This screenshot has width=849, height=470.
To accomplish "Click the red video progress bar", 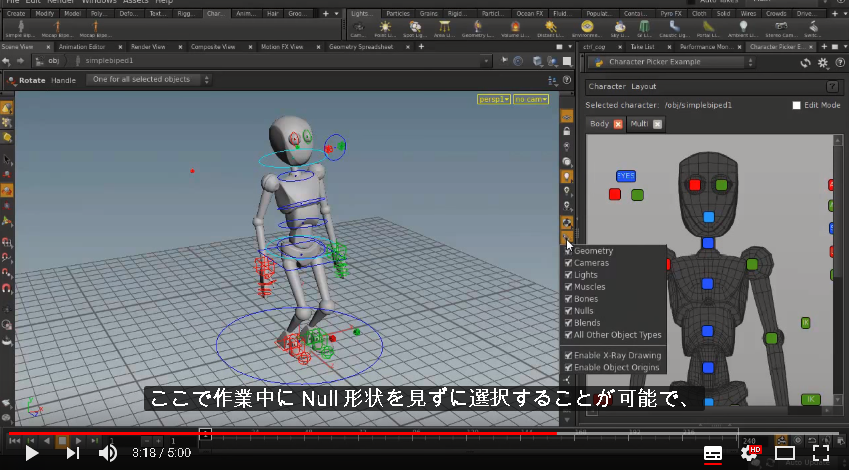I will pyautogui.click(x=282, y=433).
